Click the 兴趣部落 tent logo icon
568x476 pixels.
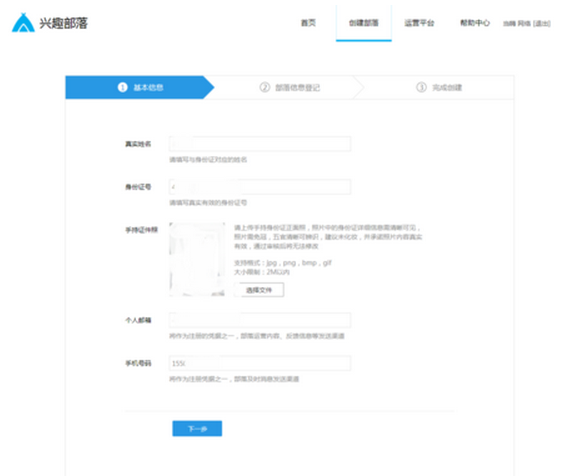click(x=23, y=23)
